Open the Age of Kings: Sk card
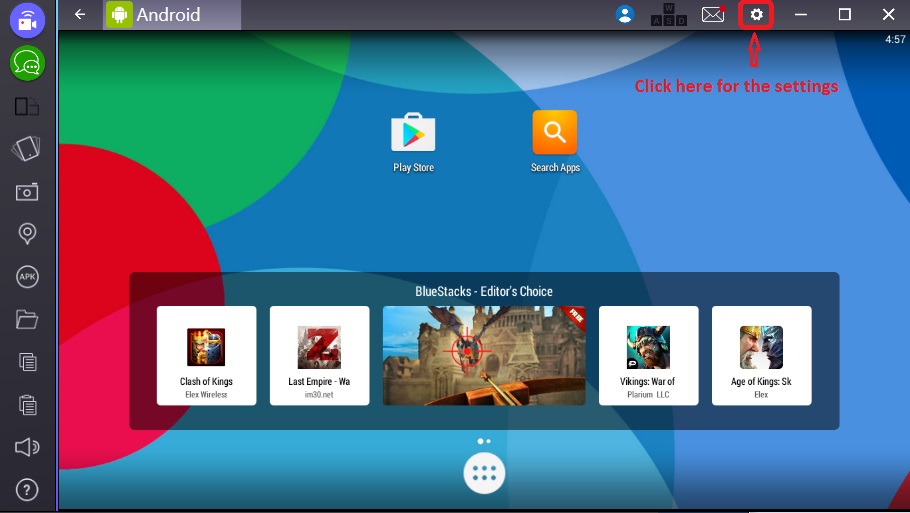Viewport: 910px width, 513px height. [x=761, y=356]
